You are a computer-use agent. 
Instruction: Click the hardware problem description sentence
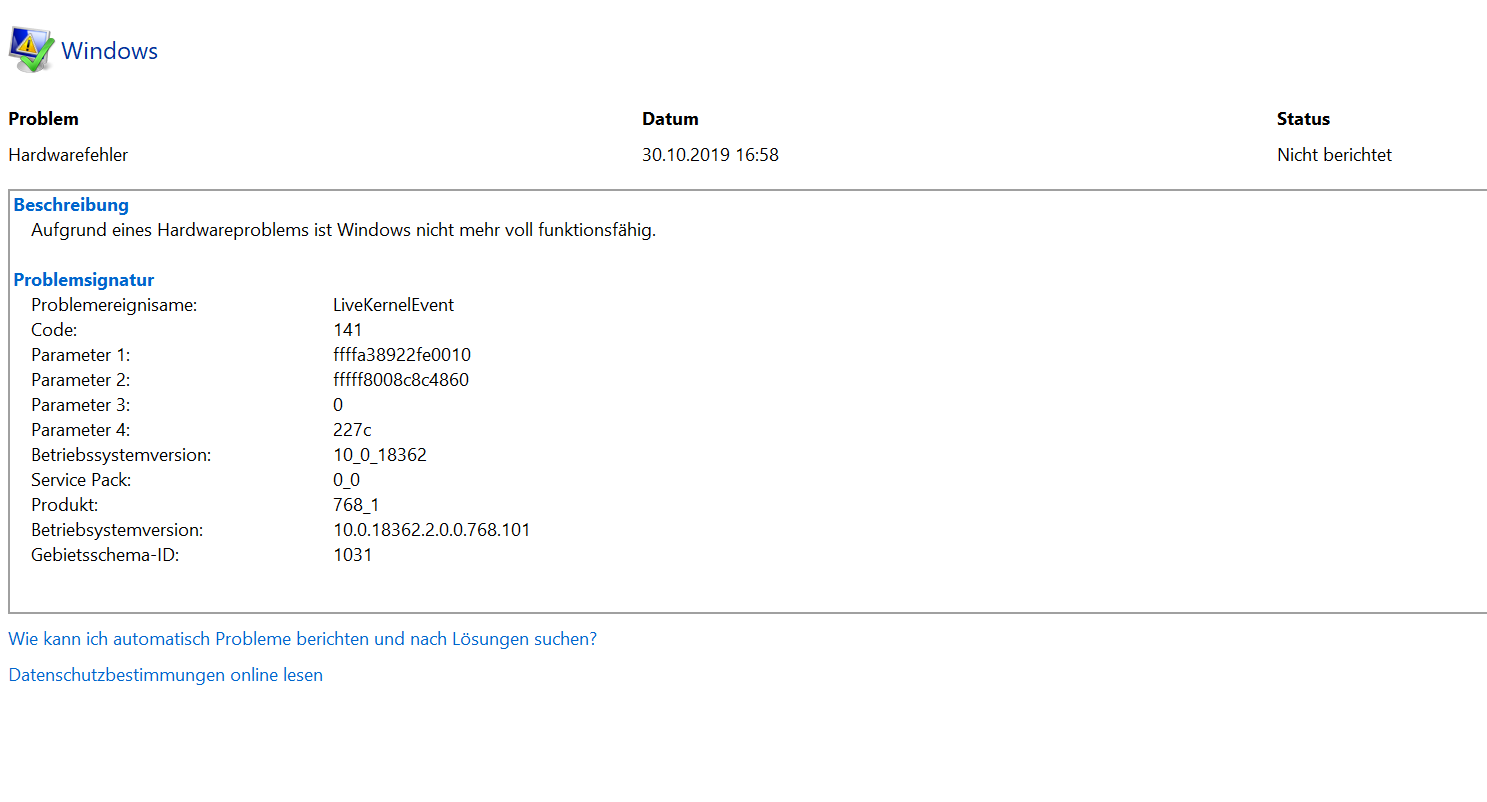(x=343, y=230)
